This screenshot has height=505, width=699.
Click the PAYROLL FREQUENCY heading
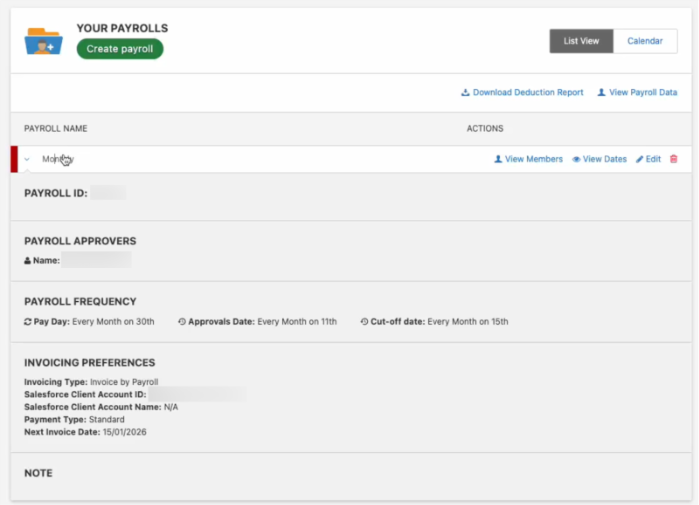tap(80, 302)
